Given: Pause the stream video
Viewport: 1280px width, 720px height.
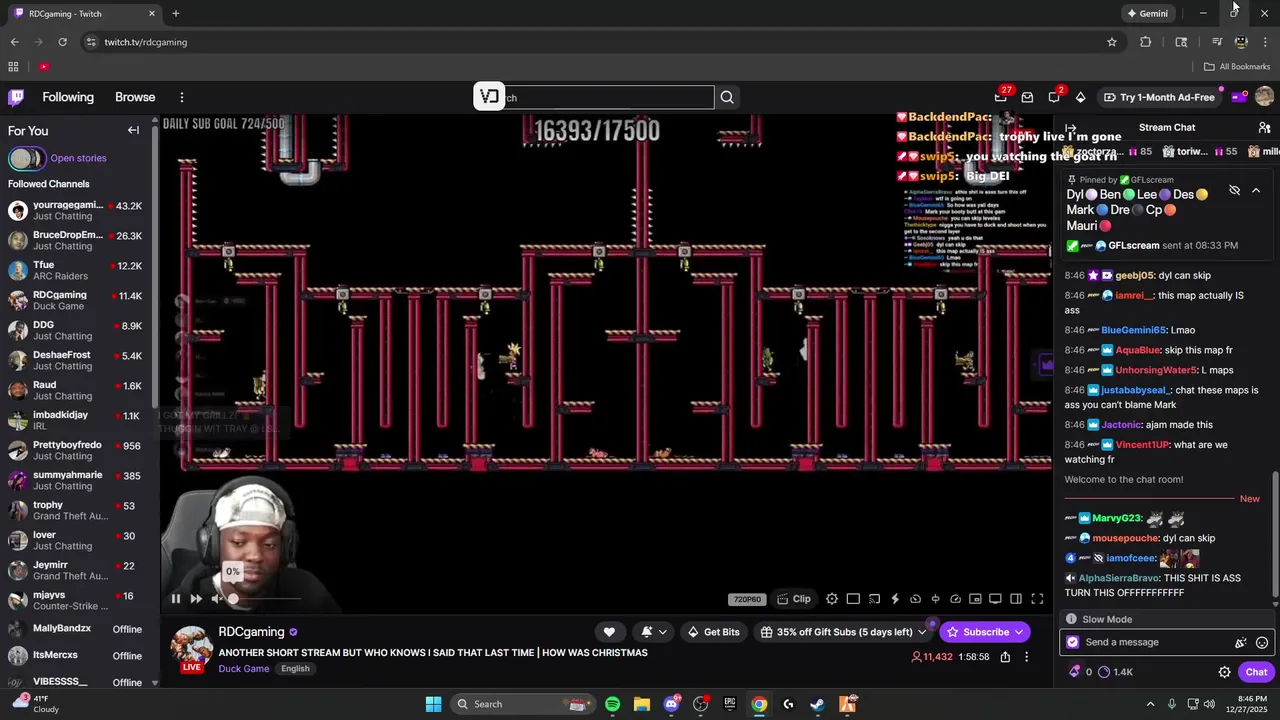Looking at the screenshot, I should [x=175, y=599].
